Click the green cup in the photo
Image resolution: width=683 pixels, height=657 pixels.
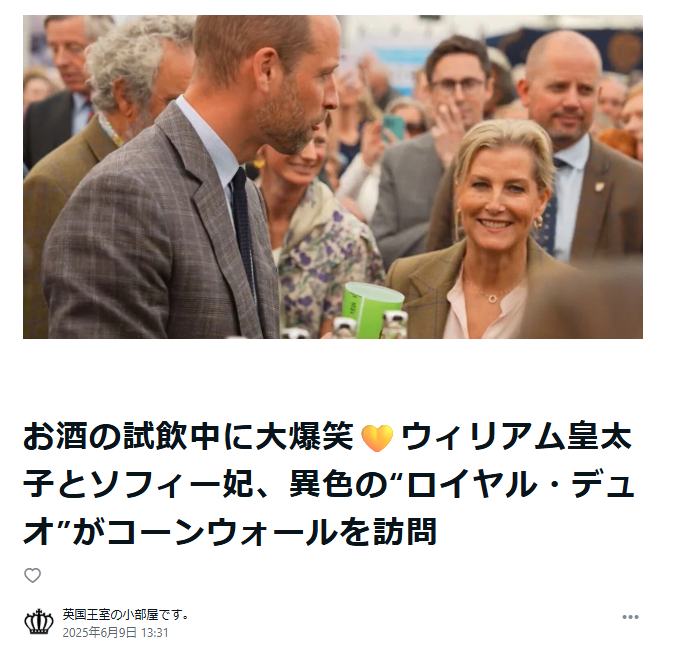[371, 309]
